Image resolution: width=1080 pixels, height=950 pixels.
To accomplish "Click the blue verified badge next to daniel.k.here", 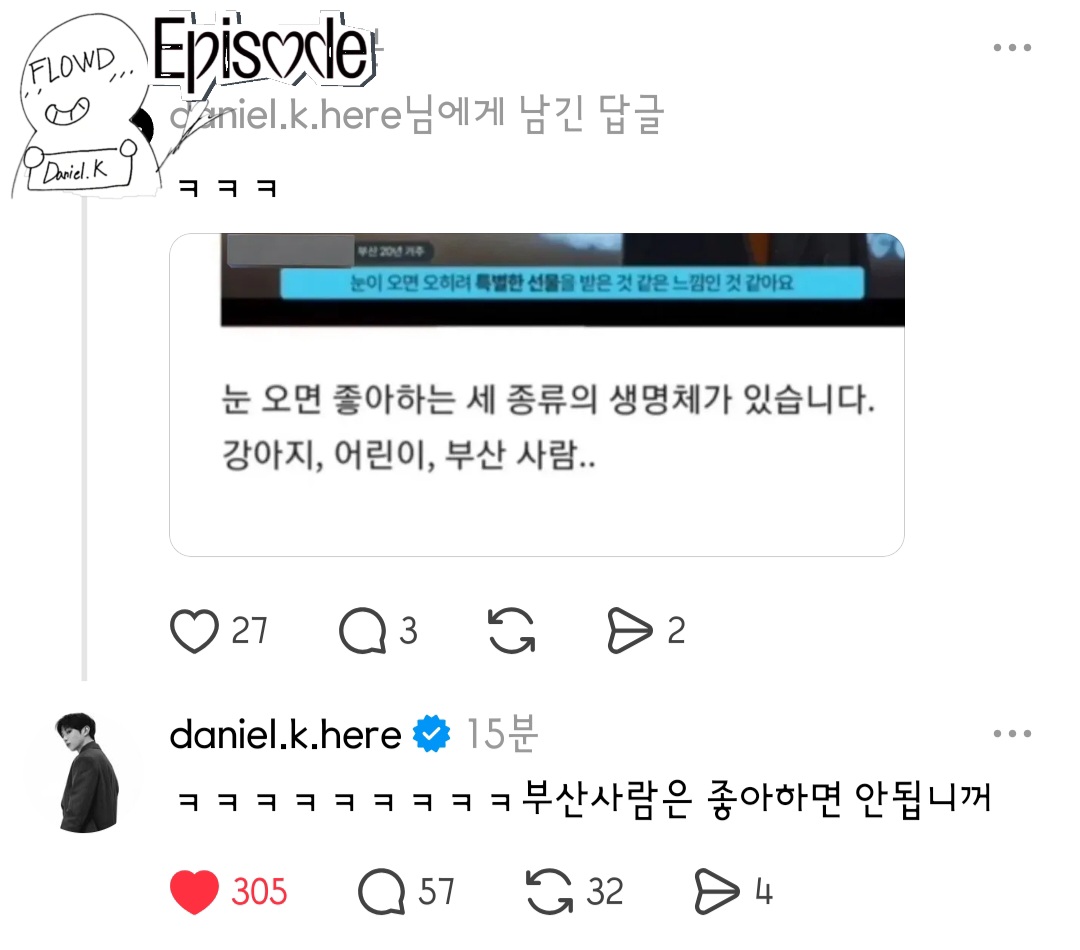I will (431, 734).
